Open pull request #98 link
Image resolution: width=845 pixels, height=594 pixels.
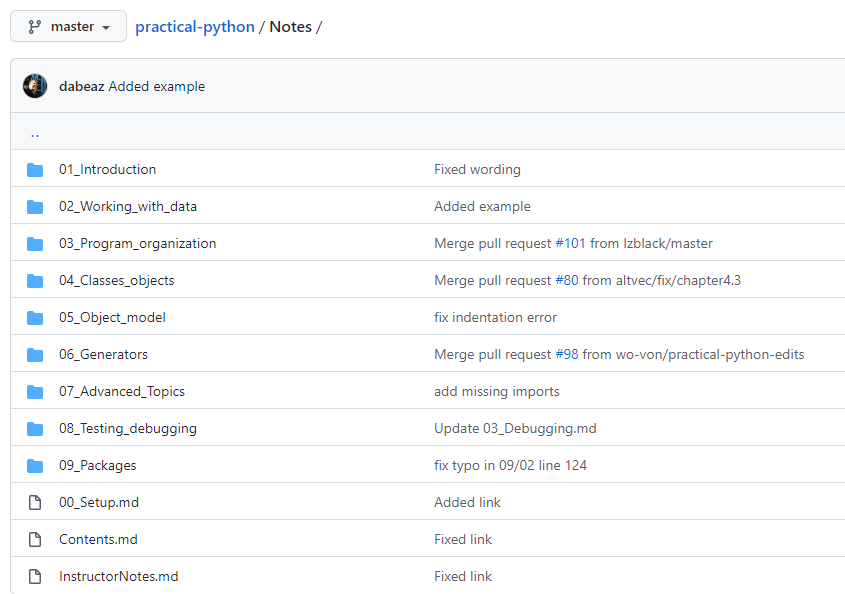566,355
